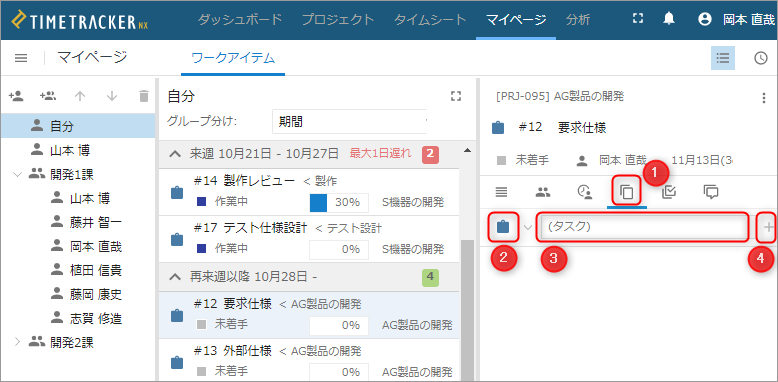This screenshot has height=382, width=778.
Task: Select 岡本 直哉 under 開発1課
Action: tap(96, 246)
